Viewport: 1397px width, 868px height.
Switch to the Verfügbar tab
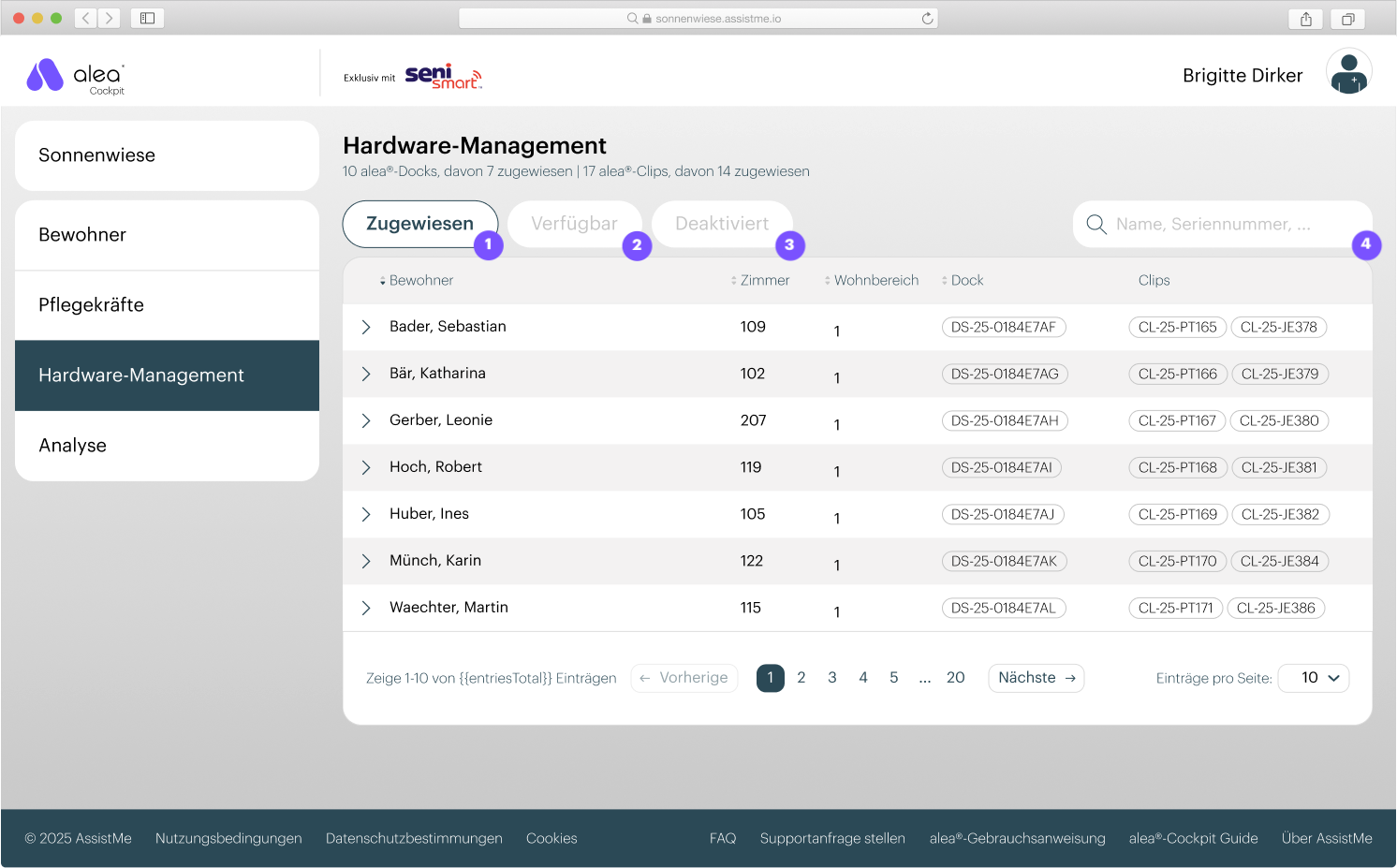574,225
